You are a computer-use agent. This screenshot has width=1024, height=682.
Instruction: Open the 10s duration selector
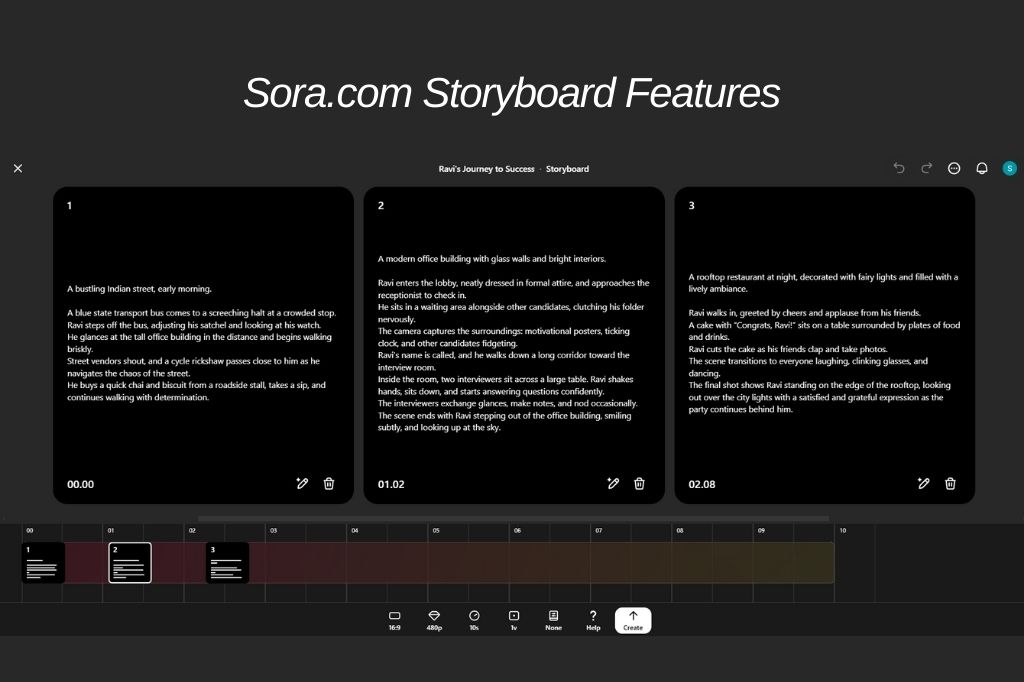[474, 621]
